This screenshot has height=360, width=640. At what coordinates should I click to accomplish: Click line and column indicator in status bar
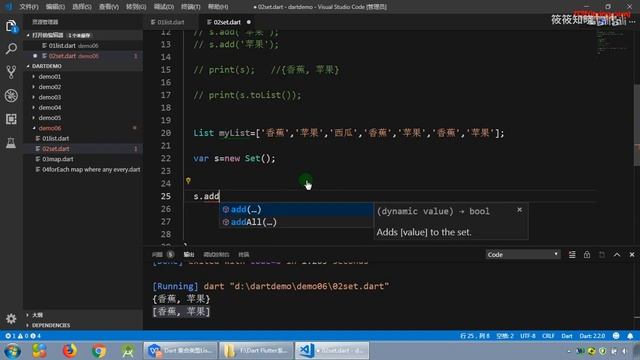point(475,336)
